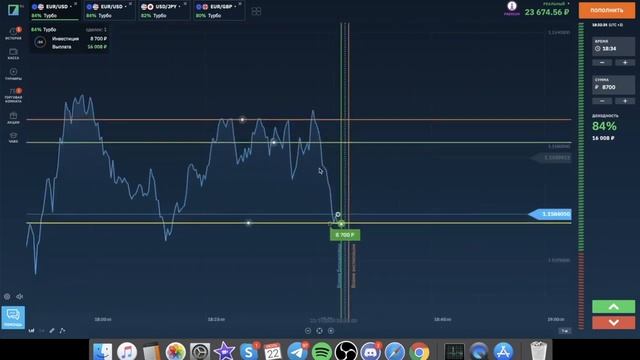The height and width of the screenshot is (360, 640).
Task: Close the EUR/GBP tab
Action: pos(240,4)
